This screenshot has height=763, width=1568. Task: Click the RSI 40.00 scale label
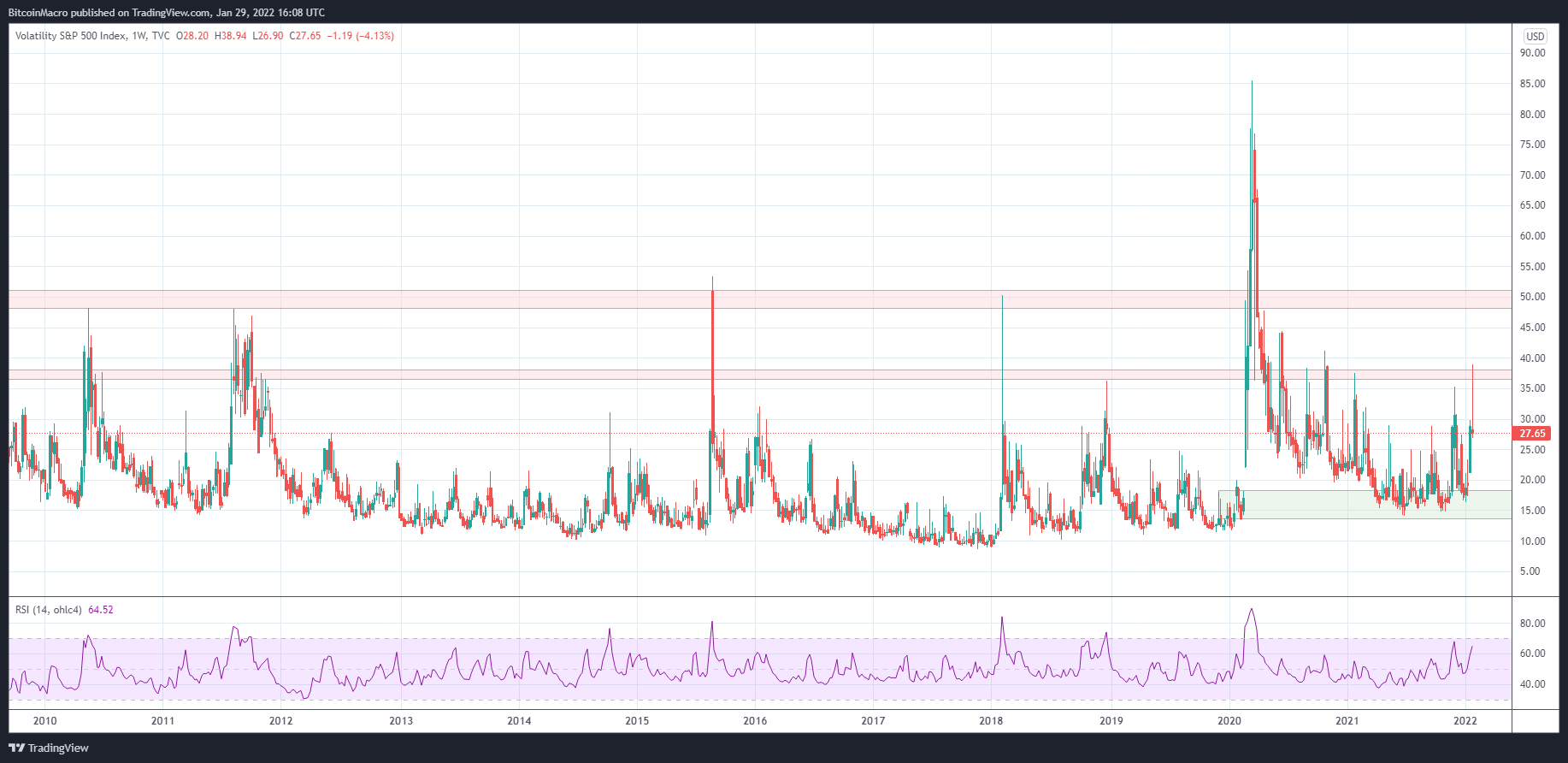1532,684
